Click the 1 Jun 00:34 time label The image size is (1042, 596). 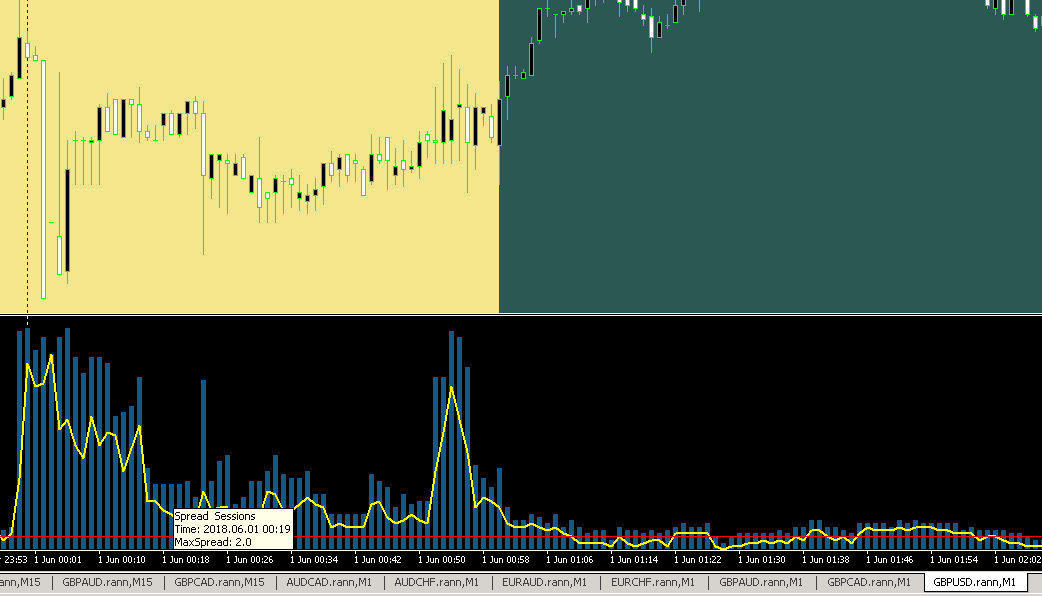click(x=314, y=559)
